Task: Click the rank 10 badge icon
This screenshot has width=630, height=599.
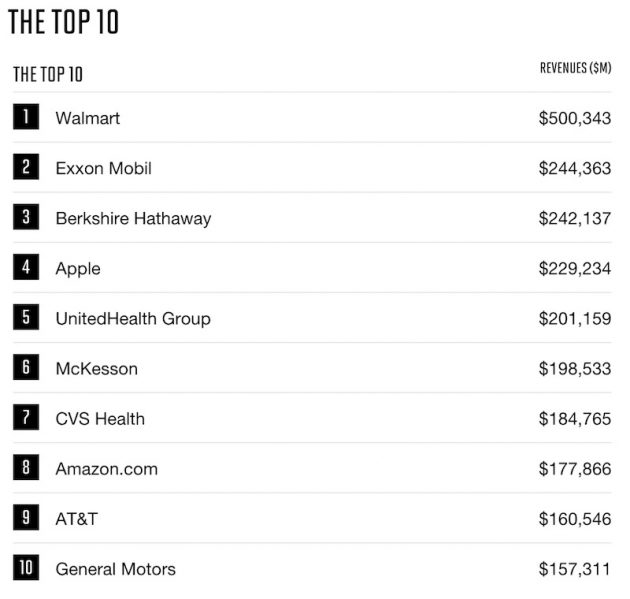Action: tap(26, 568)
